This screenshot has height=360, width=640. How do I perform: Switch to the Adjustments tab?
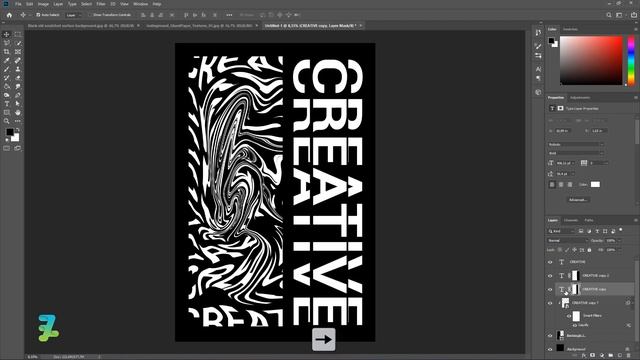(580, 98)
